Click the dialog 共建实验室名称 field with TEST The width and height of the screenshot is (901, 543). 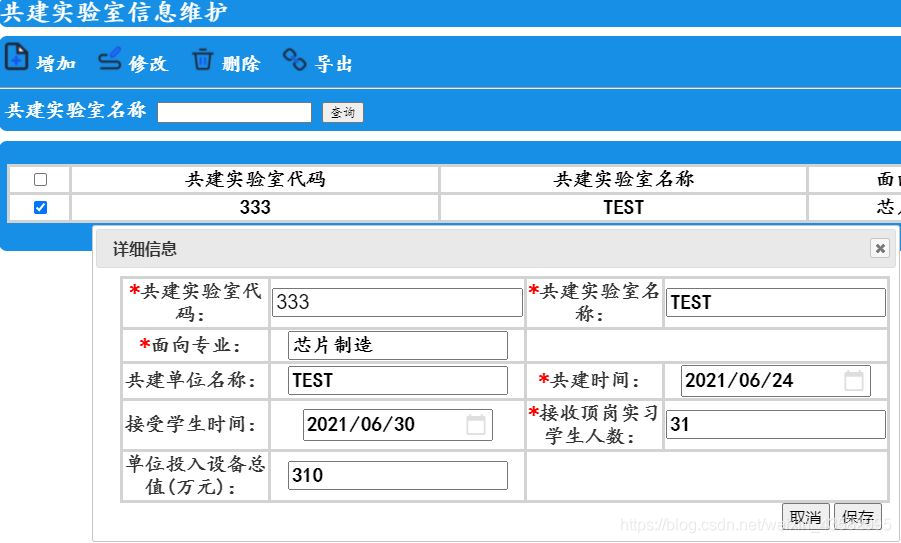coord(776,302)
